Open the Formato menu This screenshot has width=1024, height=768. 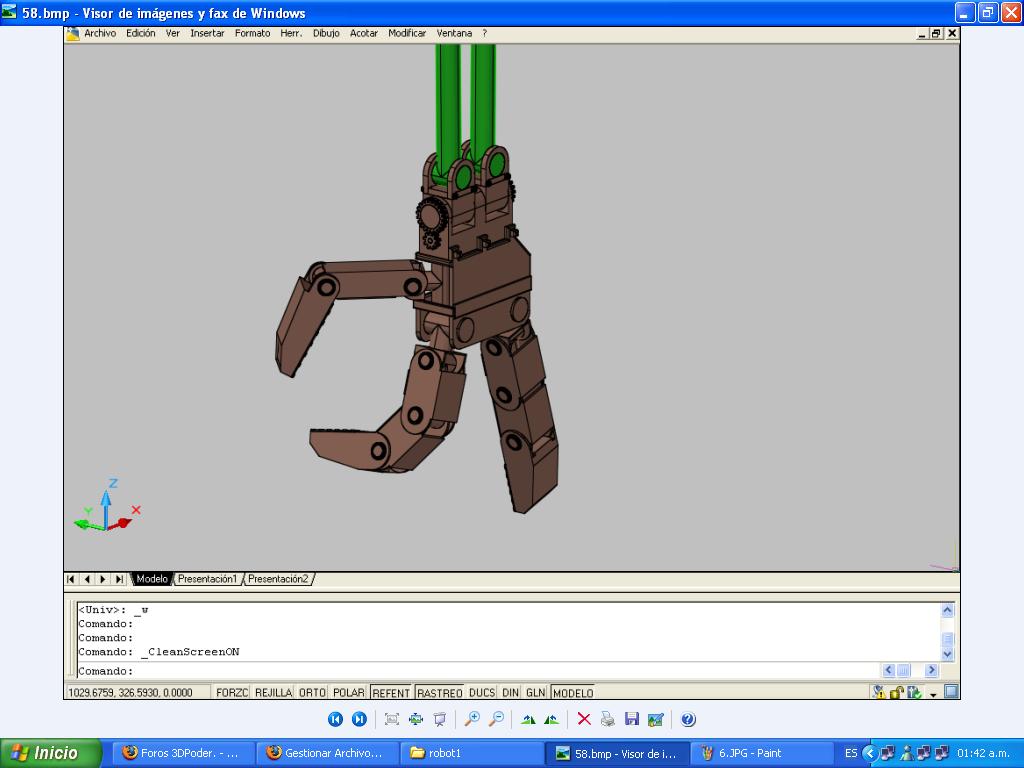[252, 33]
